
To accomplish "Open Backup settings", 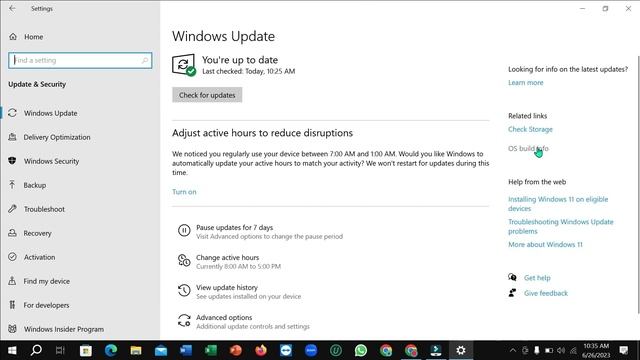I will 34,185.
